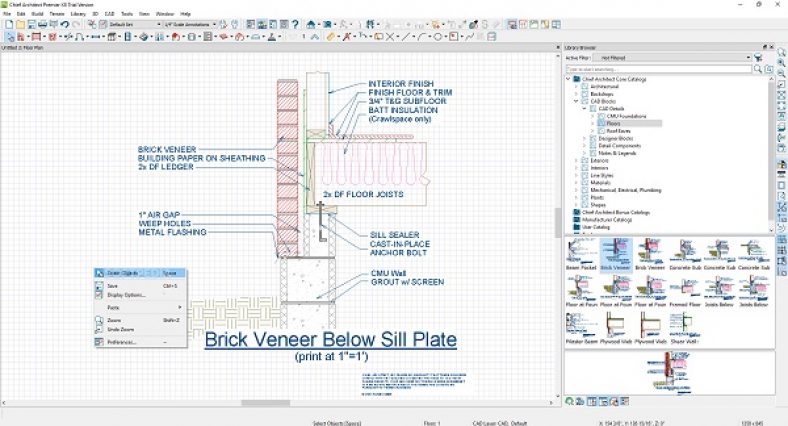Screen dimensions: 788x426
Task: Click the New Plan icon
Action: click(x=9, y=24)
